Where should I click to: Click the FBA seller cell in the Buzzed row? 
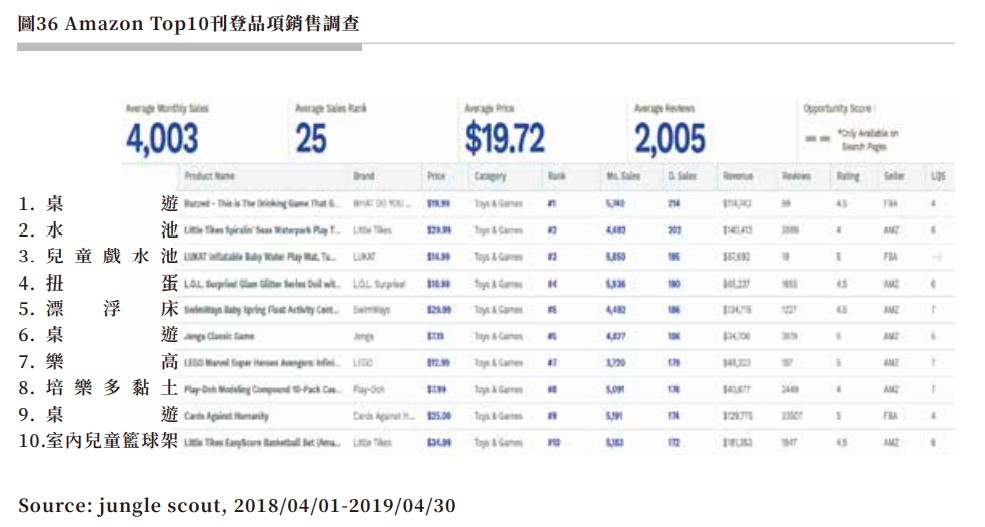(890, 204)
